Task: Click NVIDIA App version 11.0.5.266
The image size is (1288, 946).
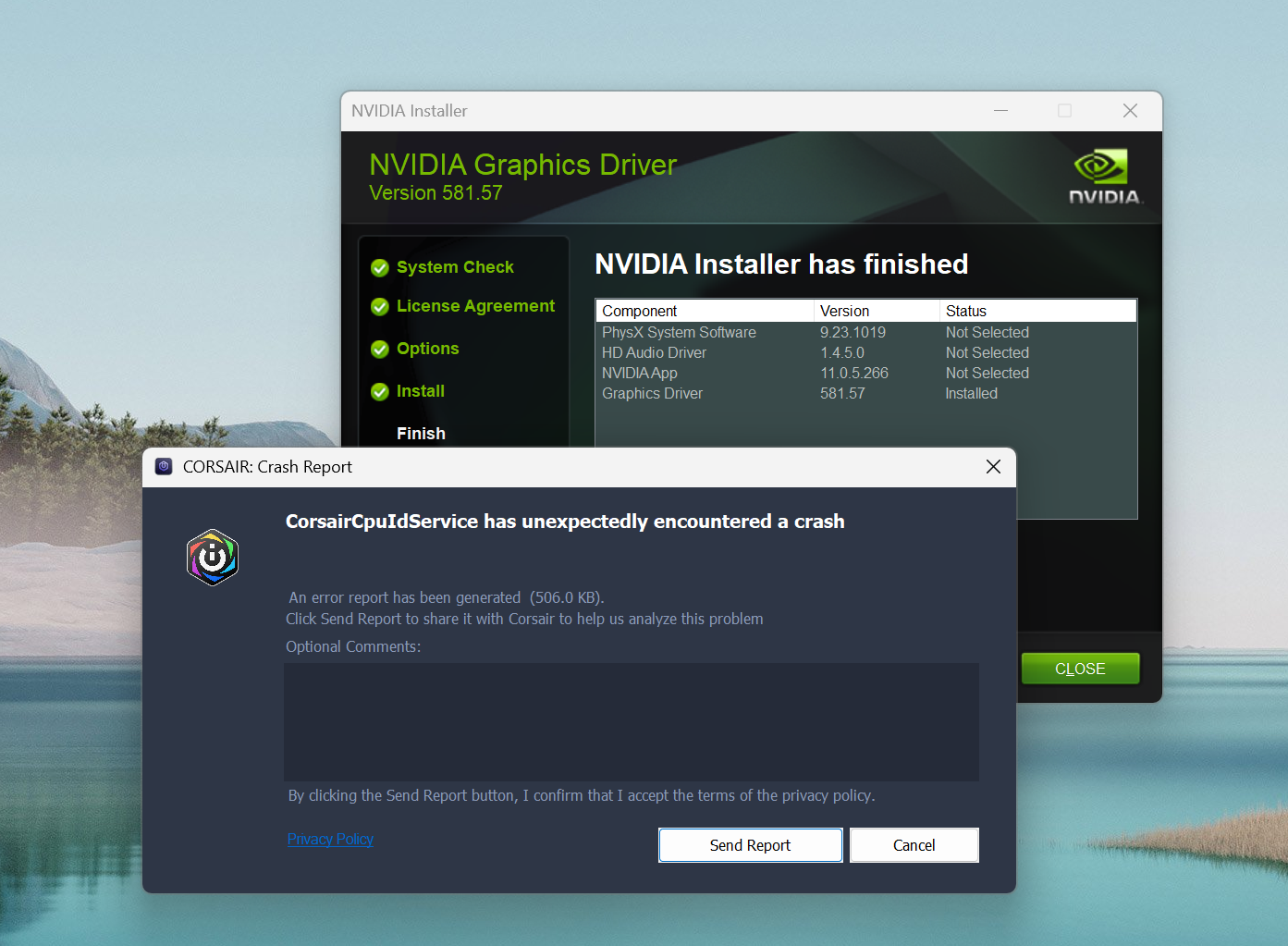Action: coord(854,373)
